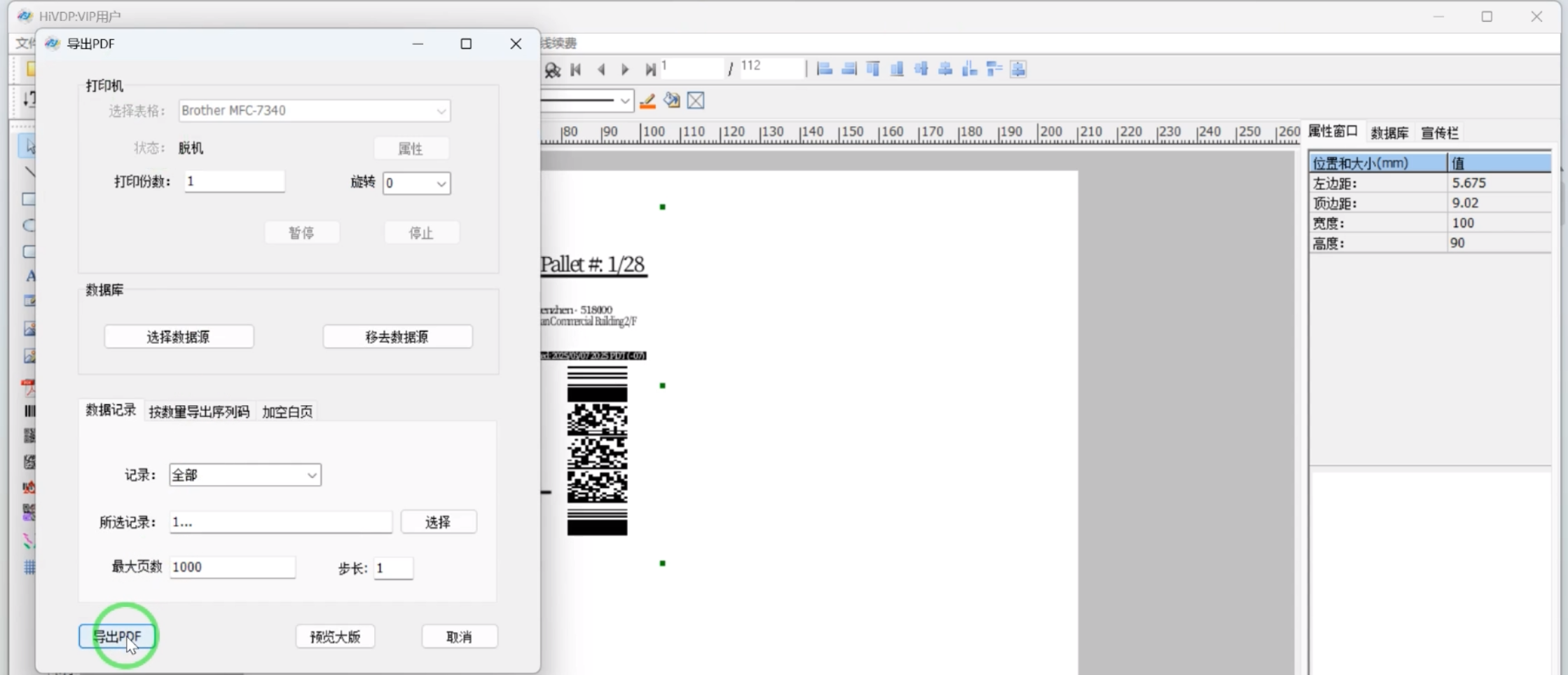
Task: Open the 记录 全部 dropdown
Action: tap(245, 475)
